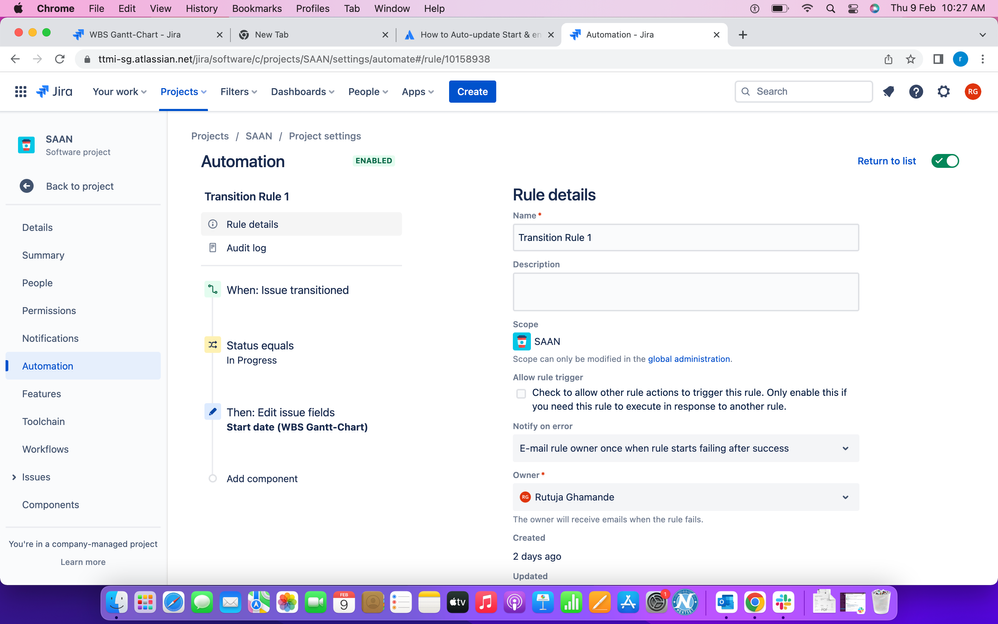Open the Projects dropdown menu
The image size is (998, 624).
point(183,92)
